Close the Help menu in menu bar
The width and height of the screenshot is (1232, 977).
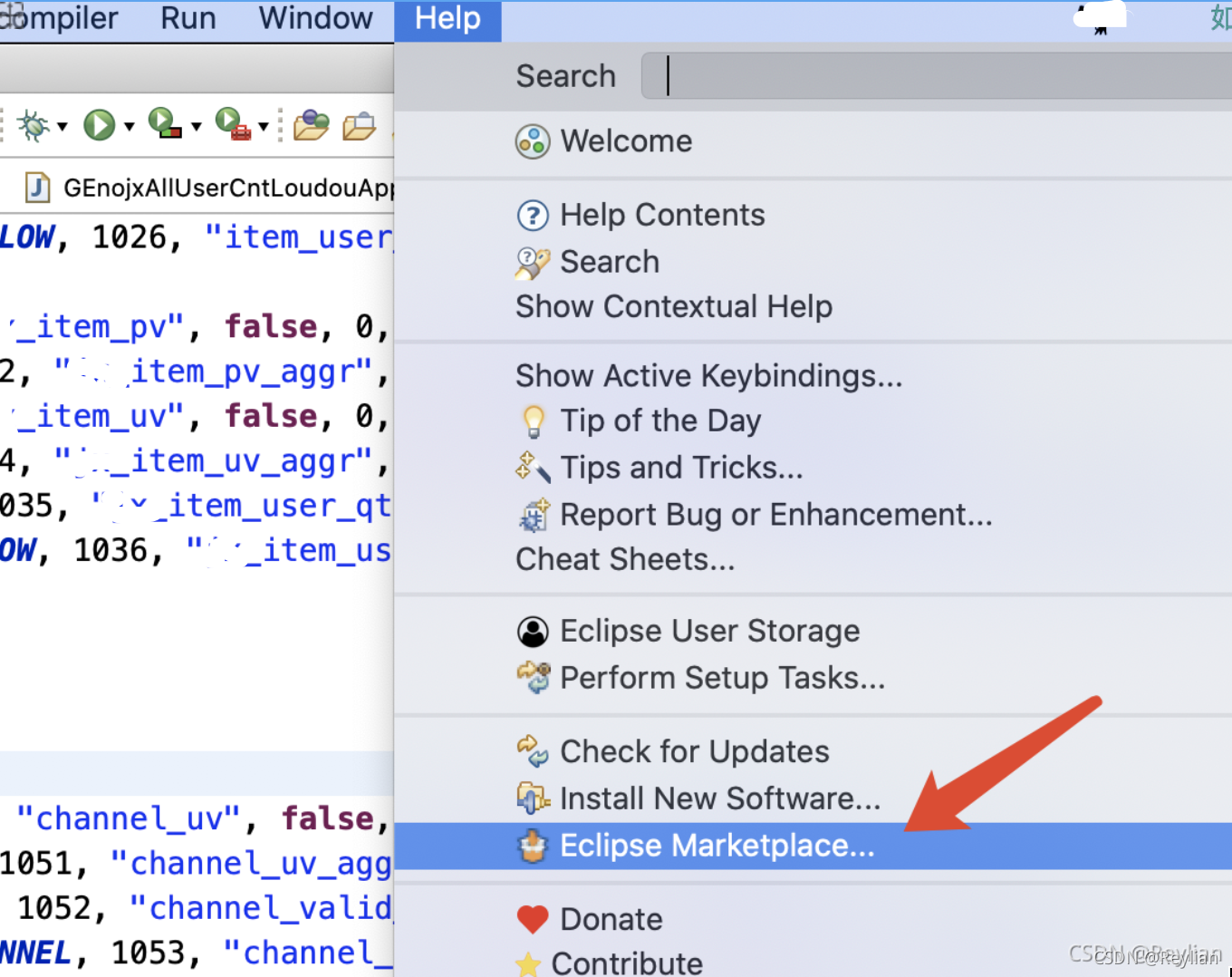click(x=448, y=19)
